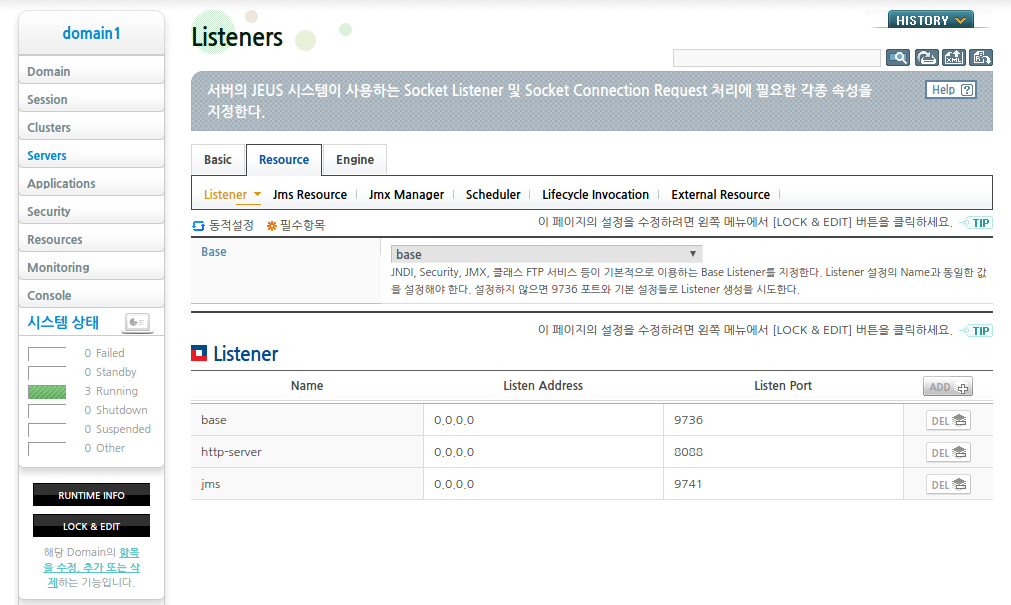Expand the Listener submenu arrow
The image size is (1011, 605).
coord(257,193)
